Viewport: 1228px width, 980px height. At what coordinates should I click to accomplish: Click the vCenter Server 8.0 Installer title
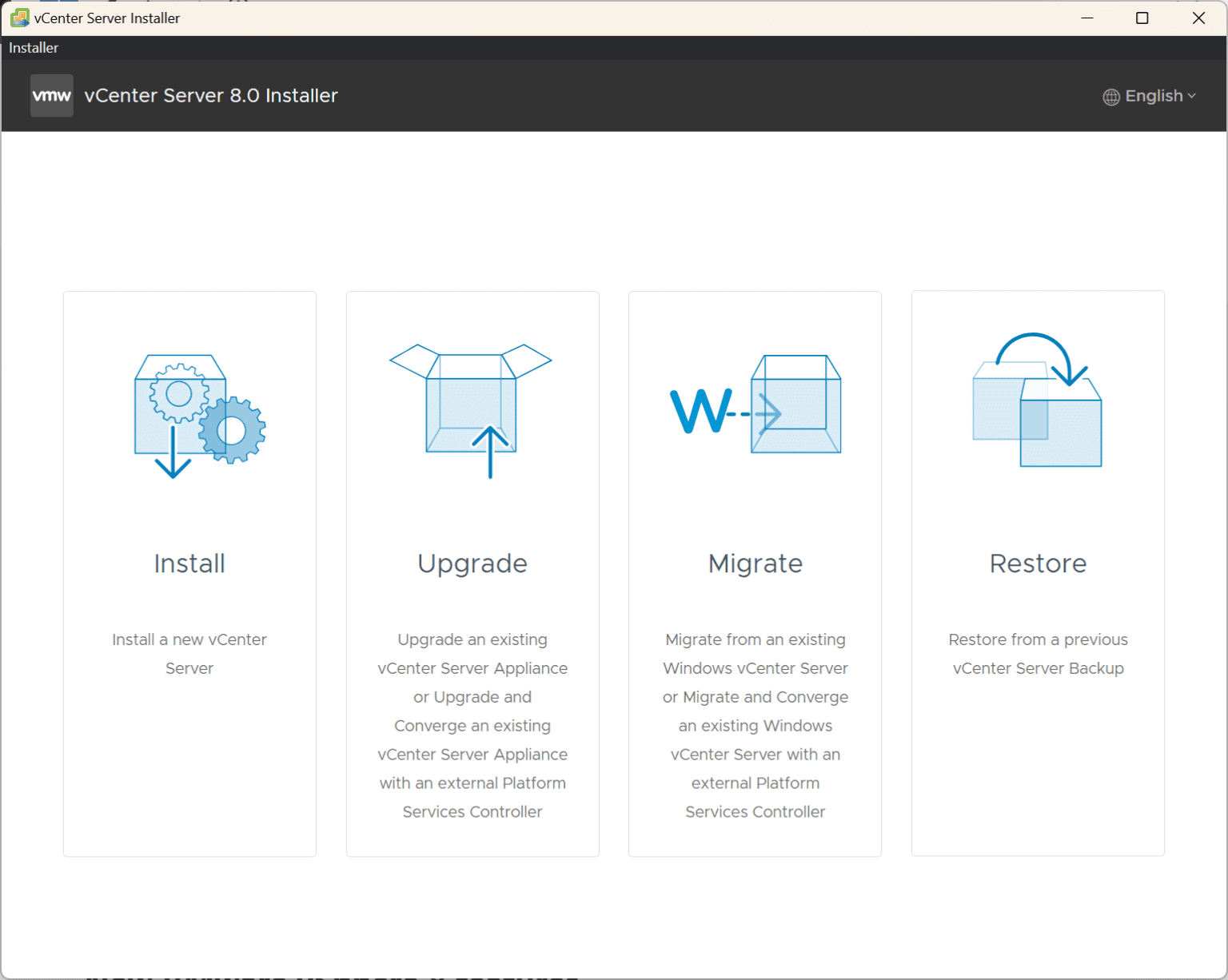(x=211, y=95)
